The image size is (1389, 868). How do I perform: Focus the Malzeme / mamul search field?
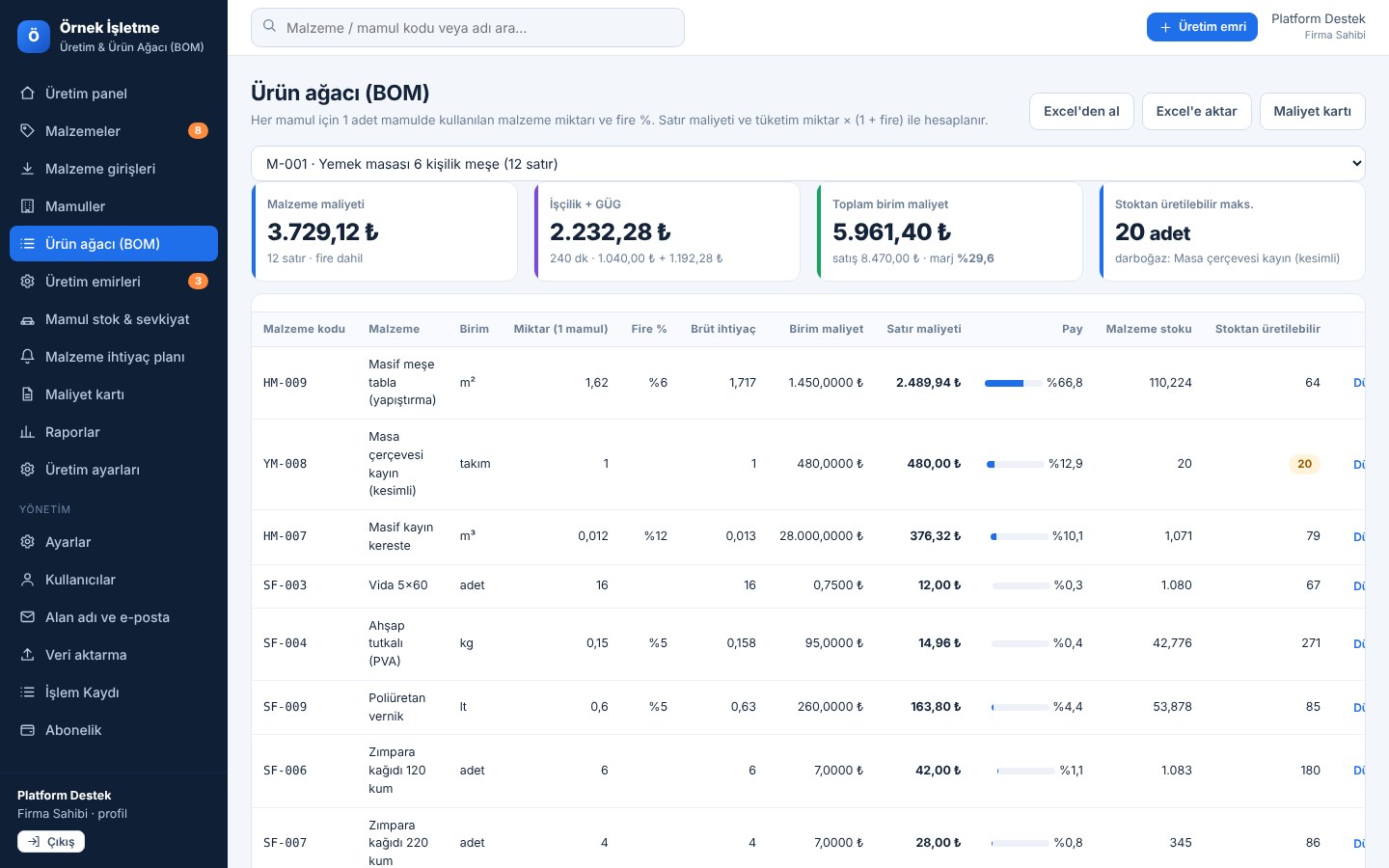(x=468, y=28)
